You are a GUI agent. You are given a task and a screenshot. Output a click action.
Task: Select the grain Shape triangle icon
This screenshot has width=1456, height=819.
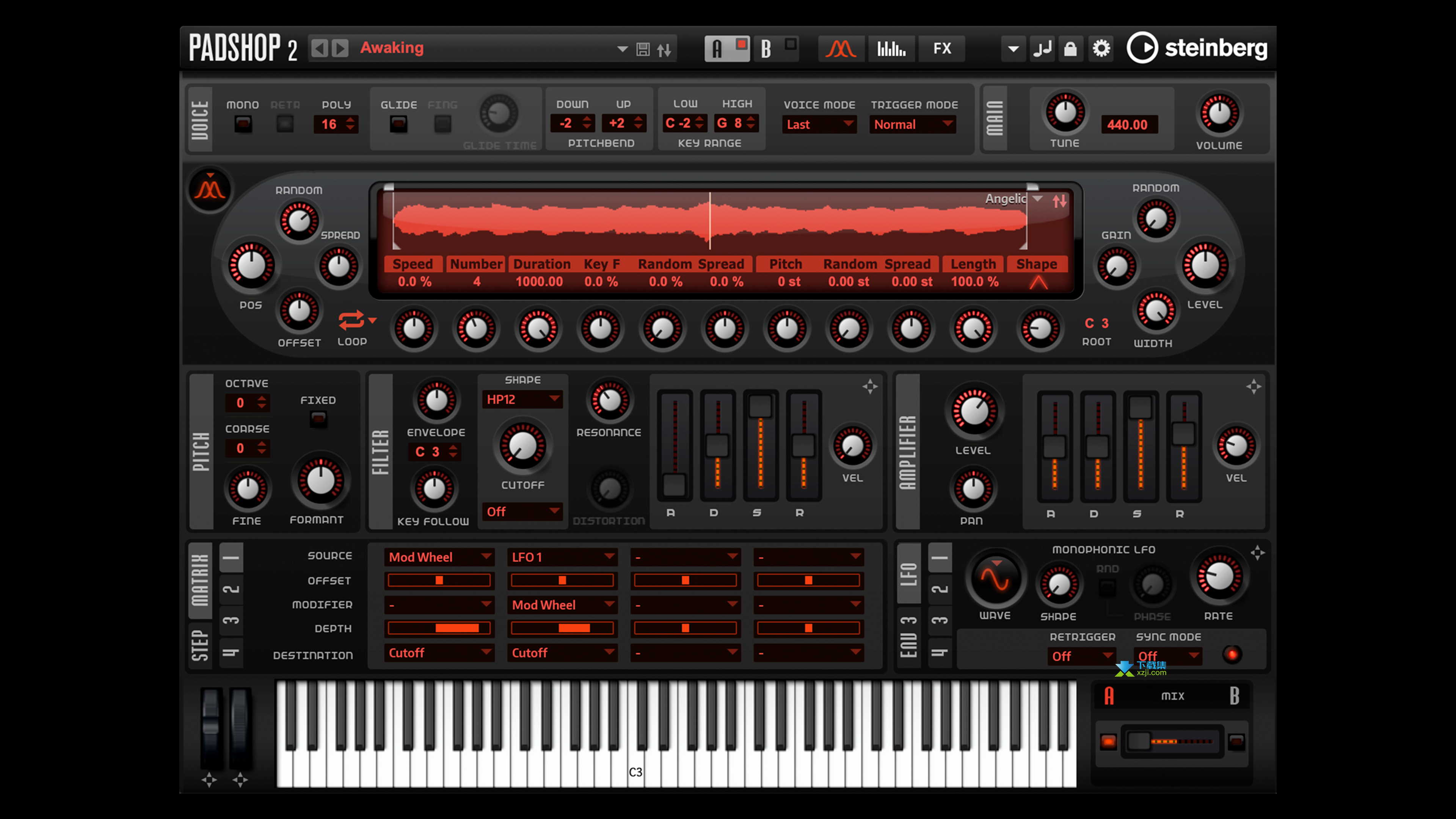pyautogui.click(x=1038, y=282)
